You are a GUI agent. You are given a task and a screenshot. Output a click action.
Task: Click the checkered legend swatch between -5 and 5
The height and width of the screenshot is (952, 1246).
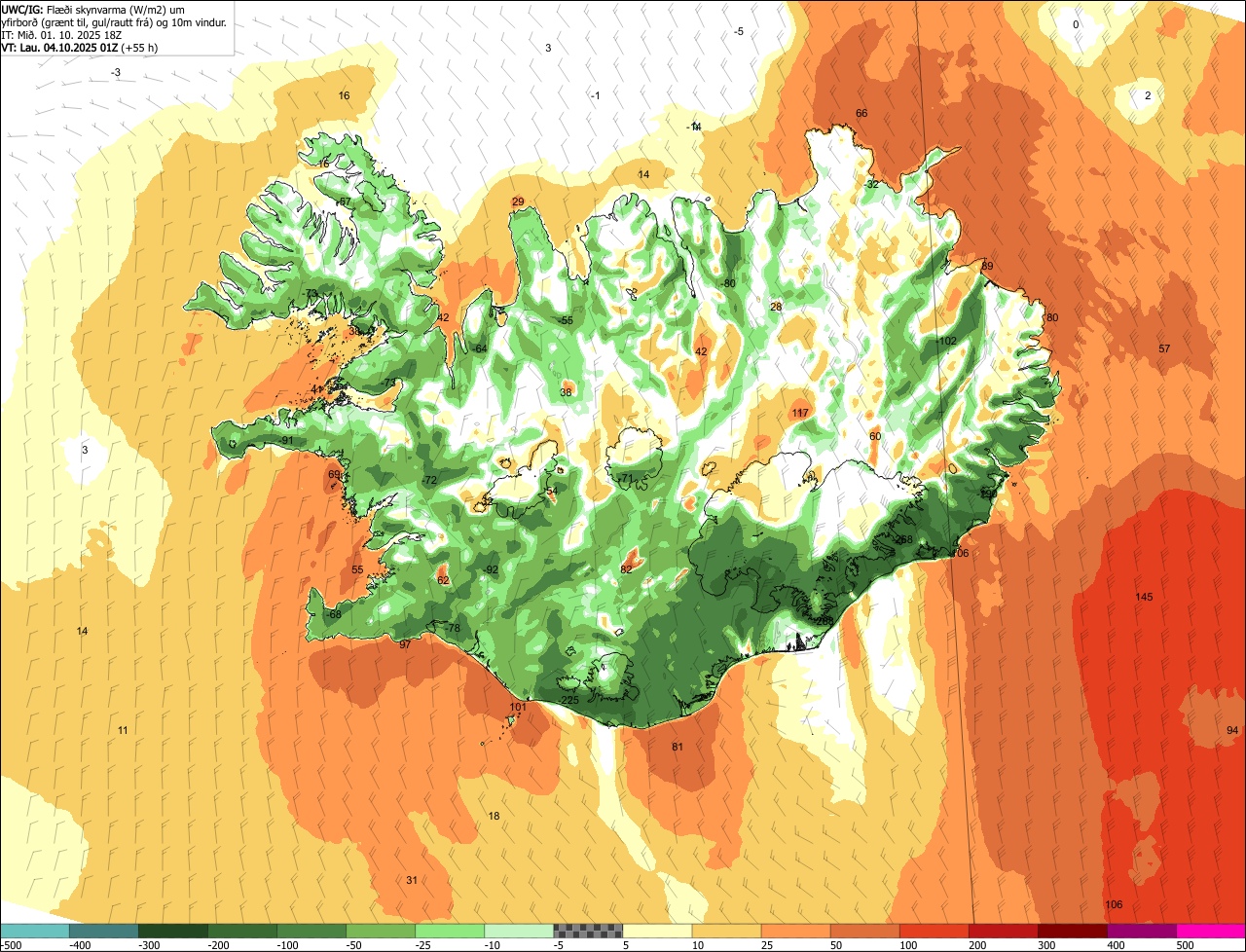click(588, 930)
